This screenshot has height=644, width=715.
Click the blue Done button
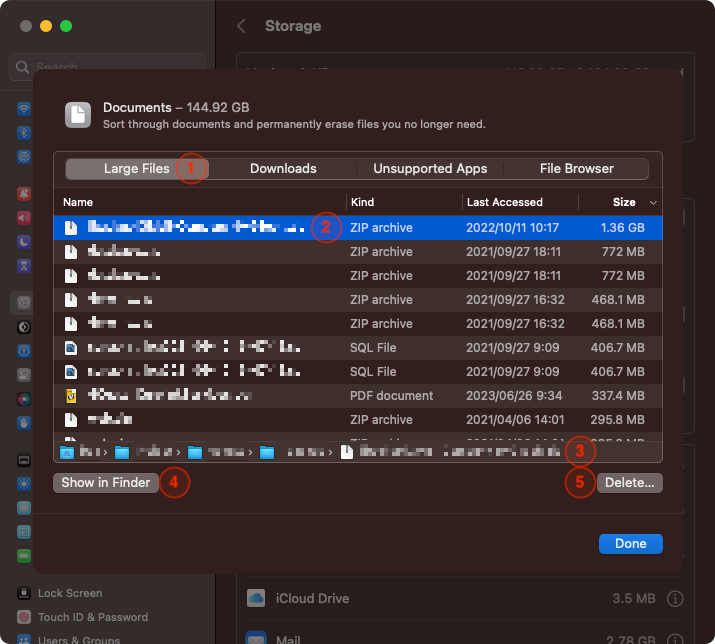click(x=631, y=544)
